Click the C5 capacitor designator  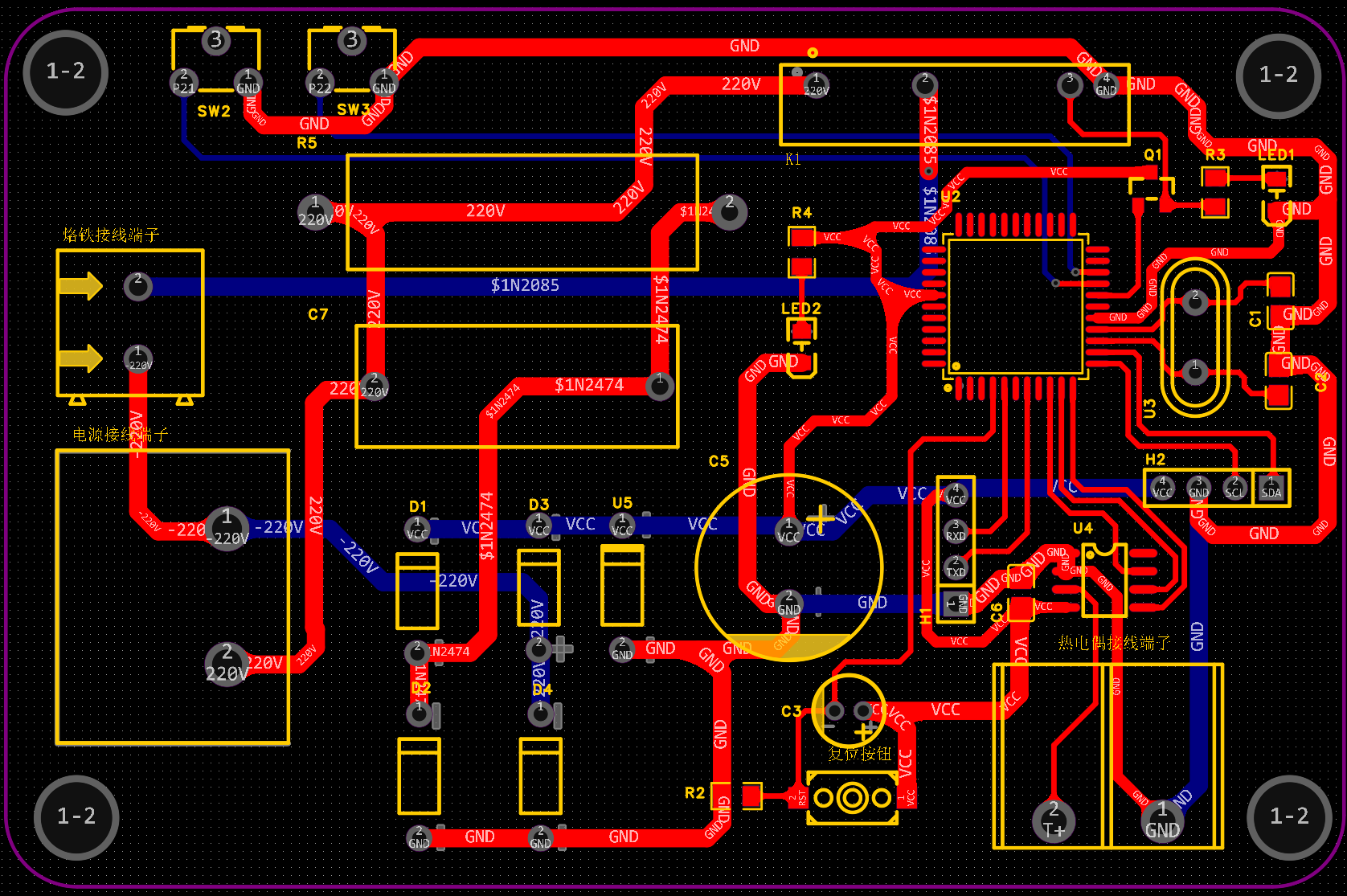[x=719, y=461]
